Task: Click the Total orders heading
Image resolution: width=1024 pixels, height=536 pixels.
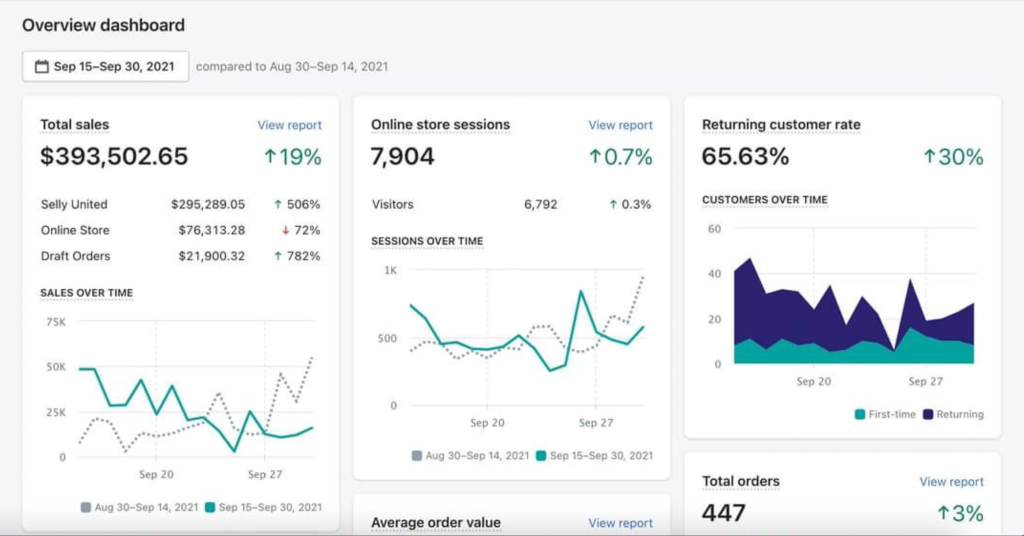Action: coord(740,482)
